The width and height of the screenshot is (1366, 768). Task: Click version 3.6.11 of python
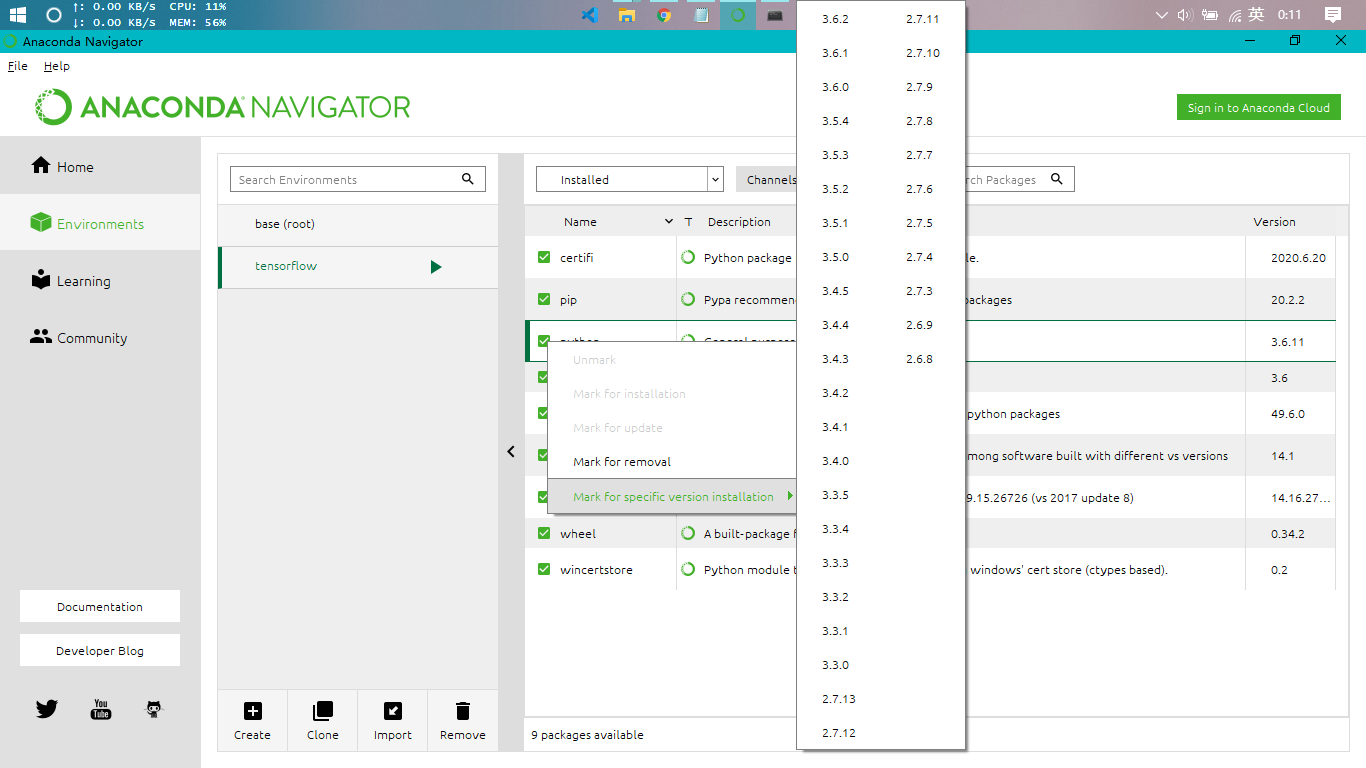coord(1287,341)
